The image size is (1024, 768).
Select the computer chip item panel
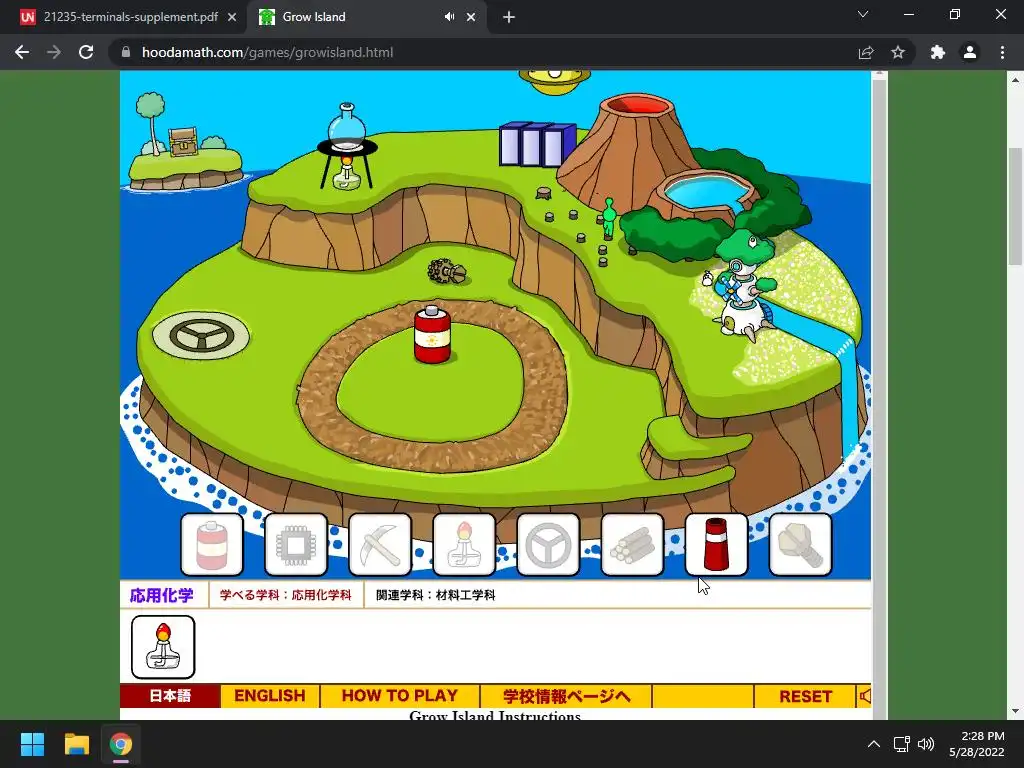click(x=296, y=545)
